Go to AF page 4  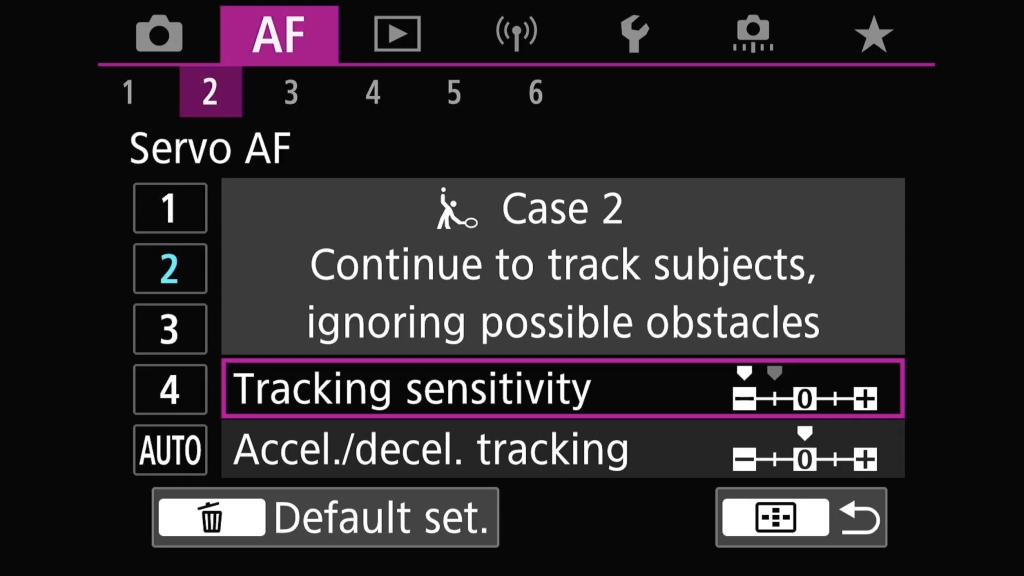click(x=373, y=92)
